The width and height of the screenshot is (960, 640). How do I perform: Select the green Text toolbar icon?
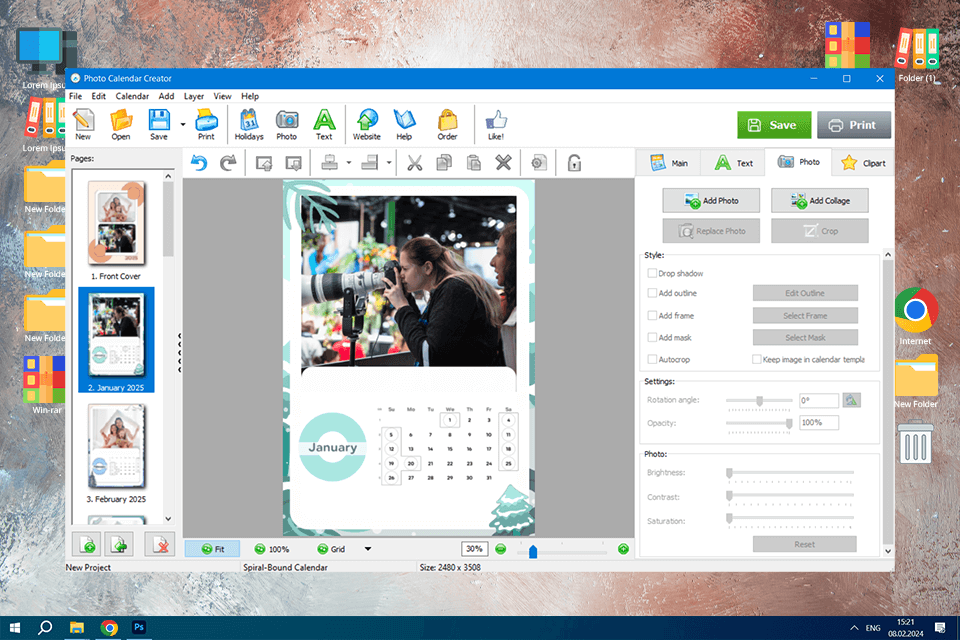coord(324,124)
